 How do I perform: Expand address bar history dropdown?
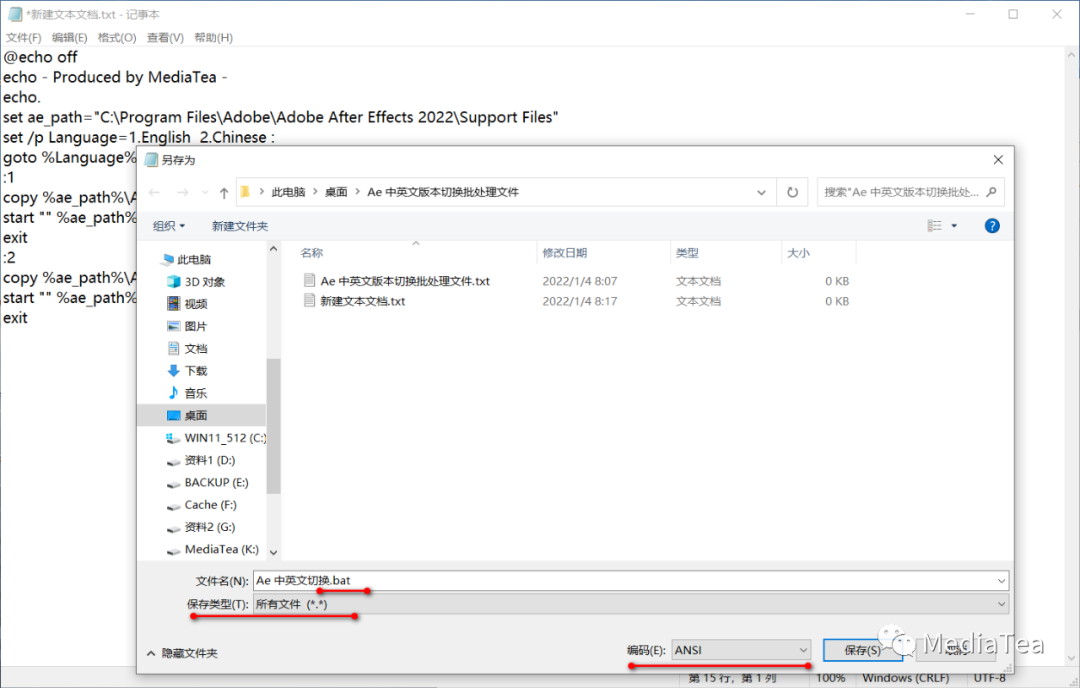tap(761, 192)
